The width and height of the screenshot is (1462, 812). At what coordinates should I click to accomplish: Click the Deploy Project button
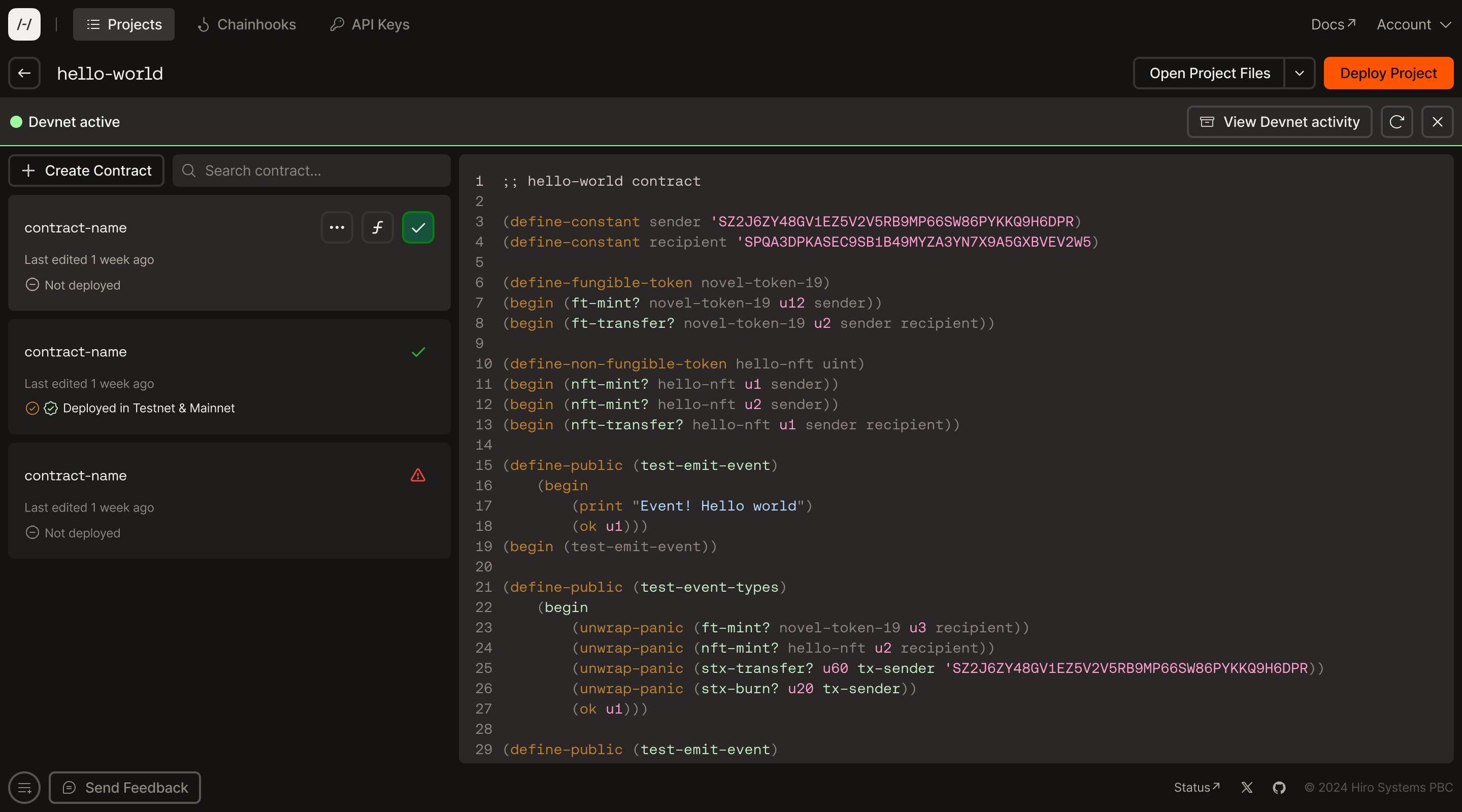(1388, 73)
